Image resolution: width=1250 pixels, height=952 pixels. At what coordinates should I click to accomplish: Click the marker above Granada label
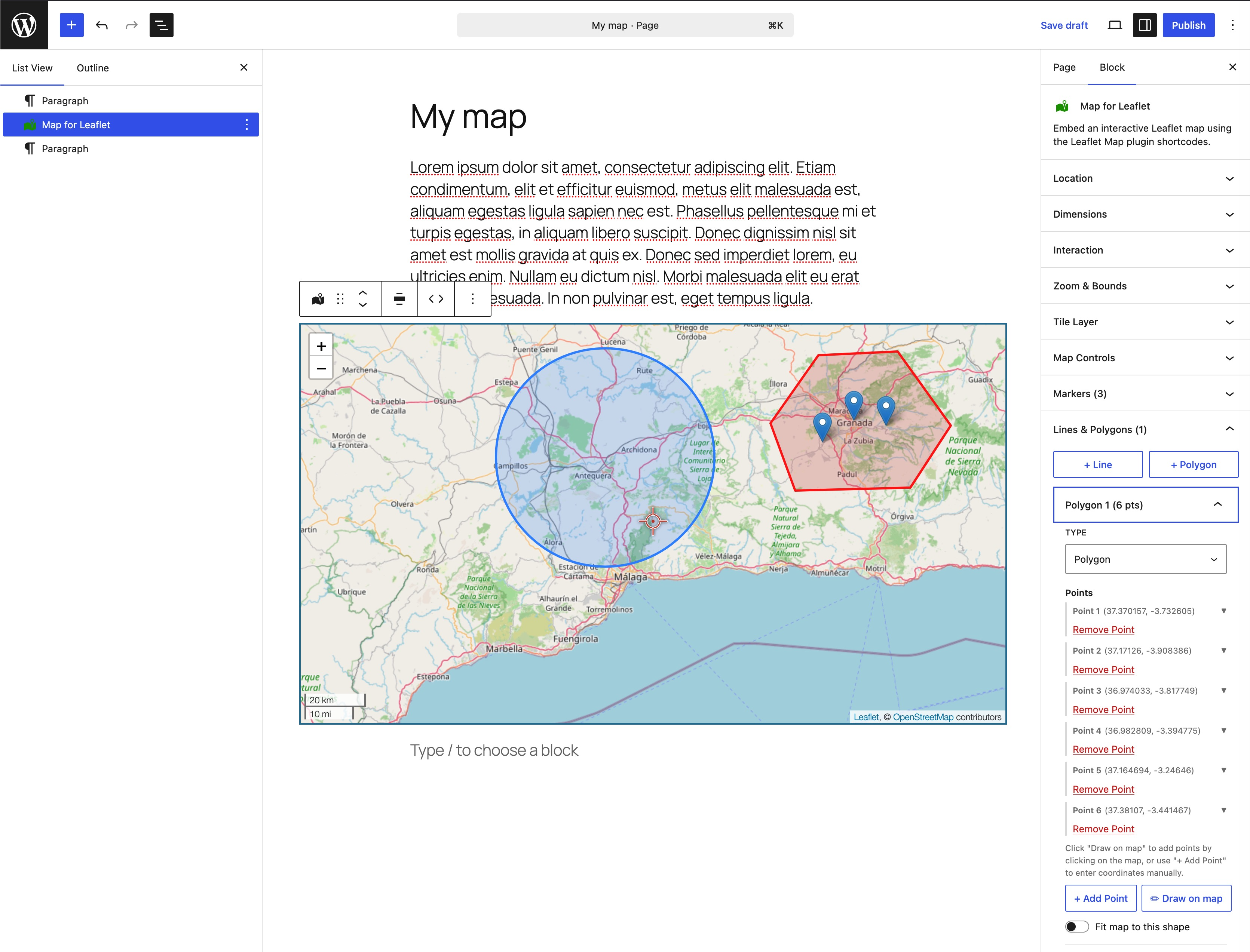click(854, 405)
